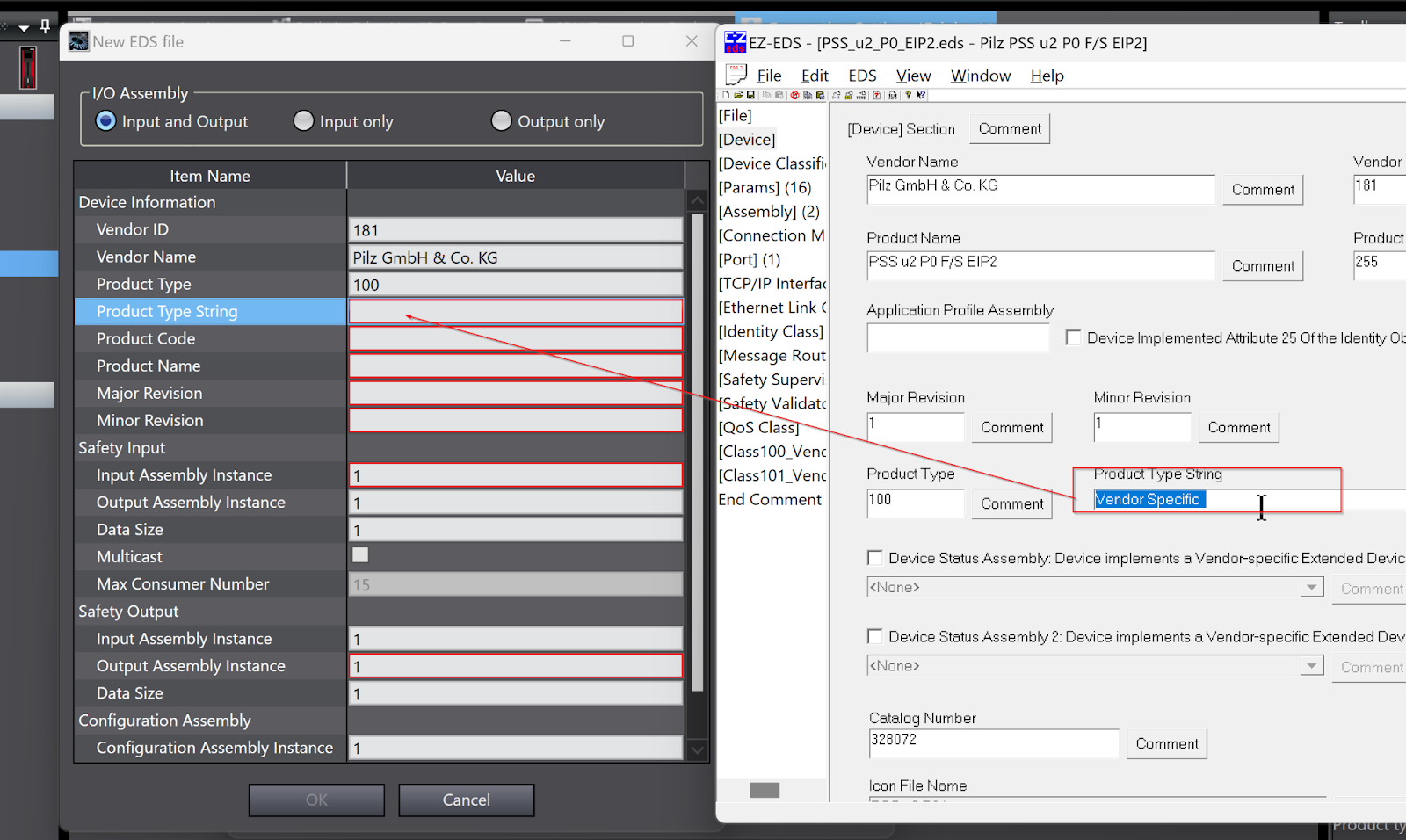Click the Item Name column header
Viewport: 1406px width, 840px height.
pyautogui.click(x=210, y=176)
